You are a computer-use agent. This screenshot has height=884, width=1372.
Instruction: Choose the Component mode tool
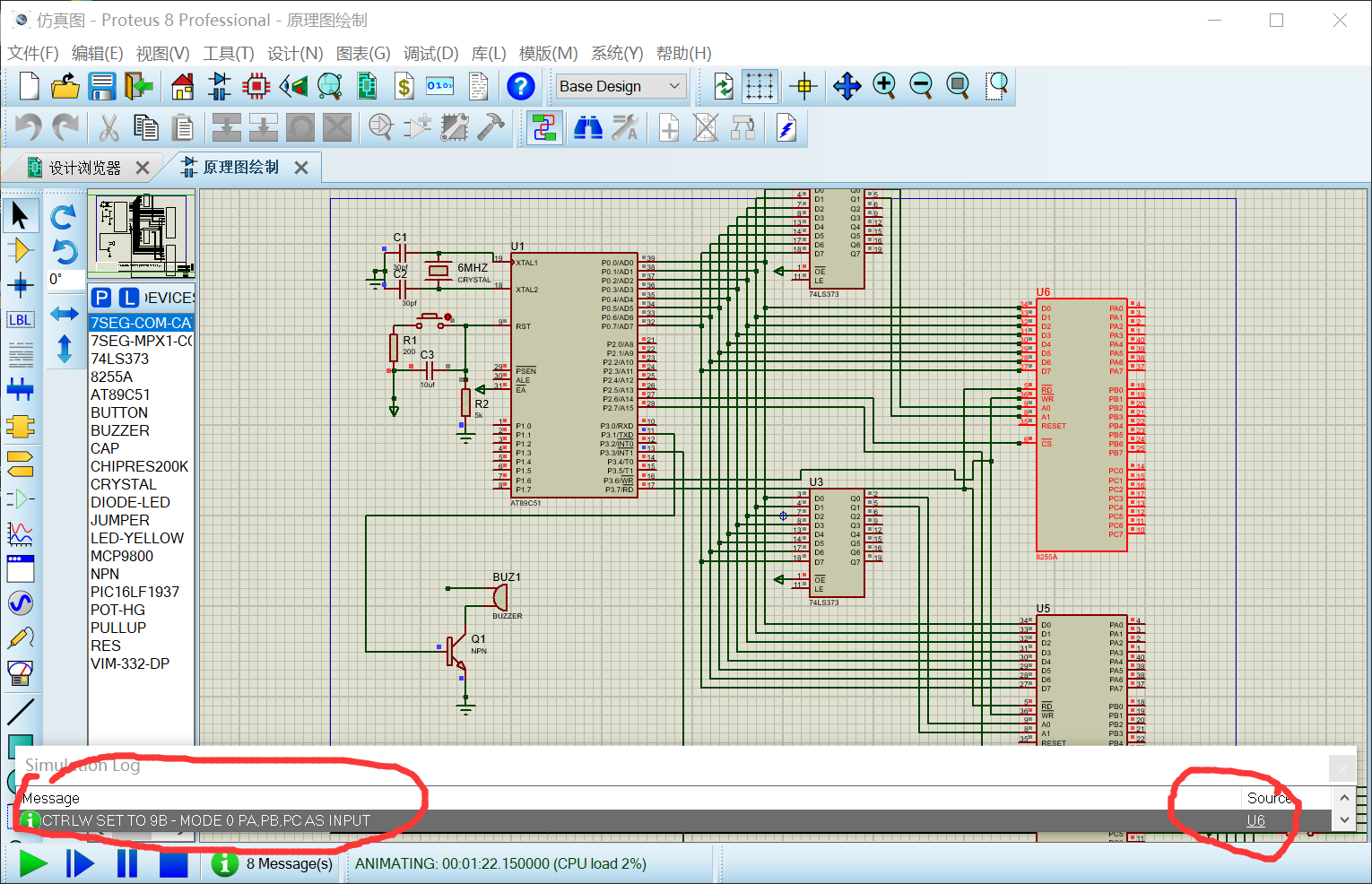pos(20,250)
